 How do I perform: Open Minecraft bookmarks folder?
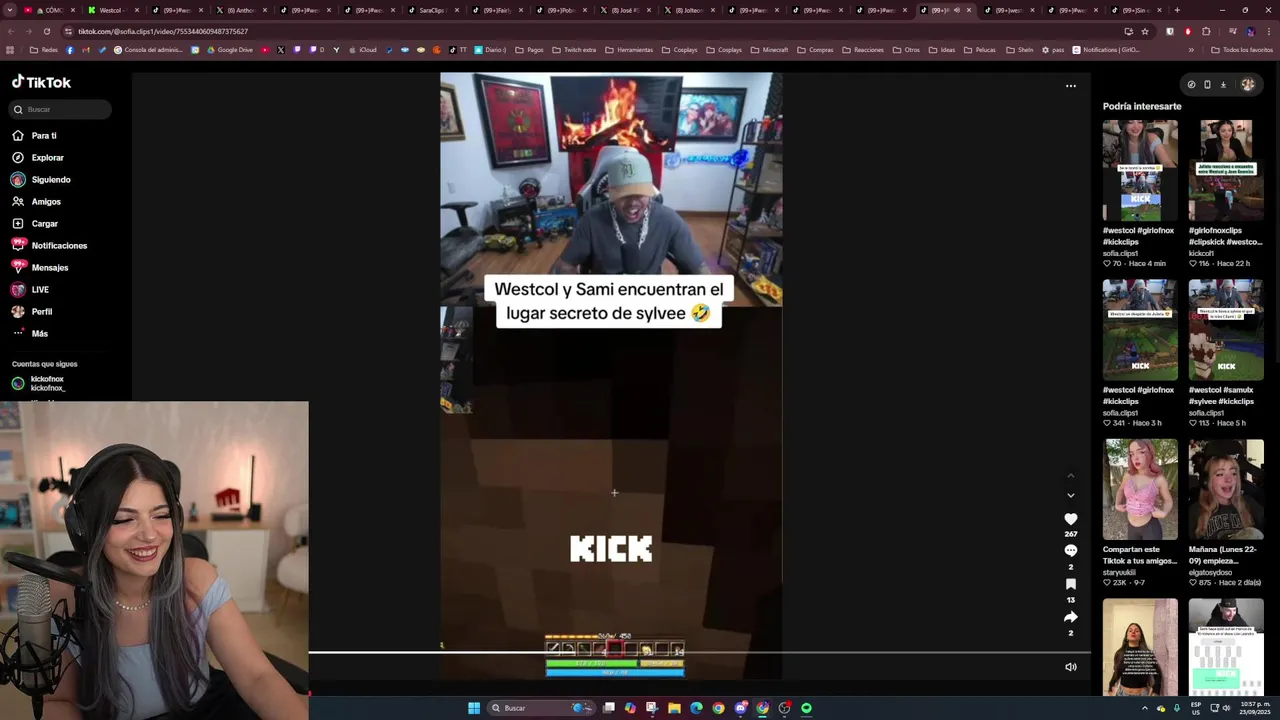point(769,50)
